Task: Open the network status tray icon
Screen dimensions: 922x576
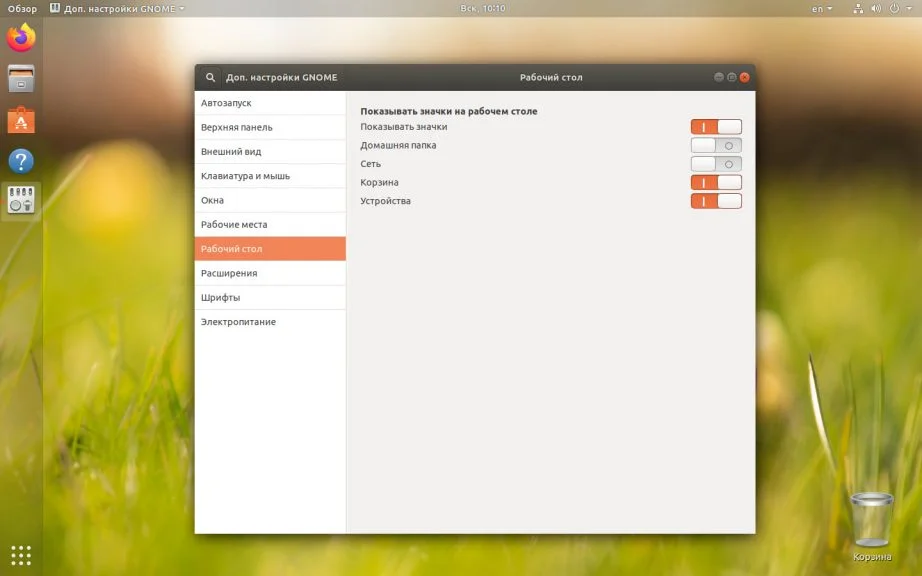Action: [x=858, y=8]
